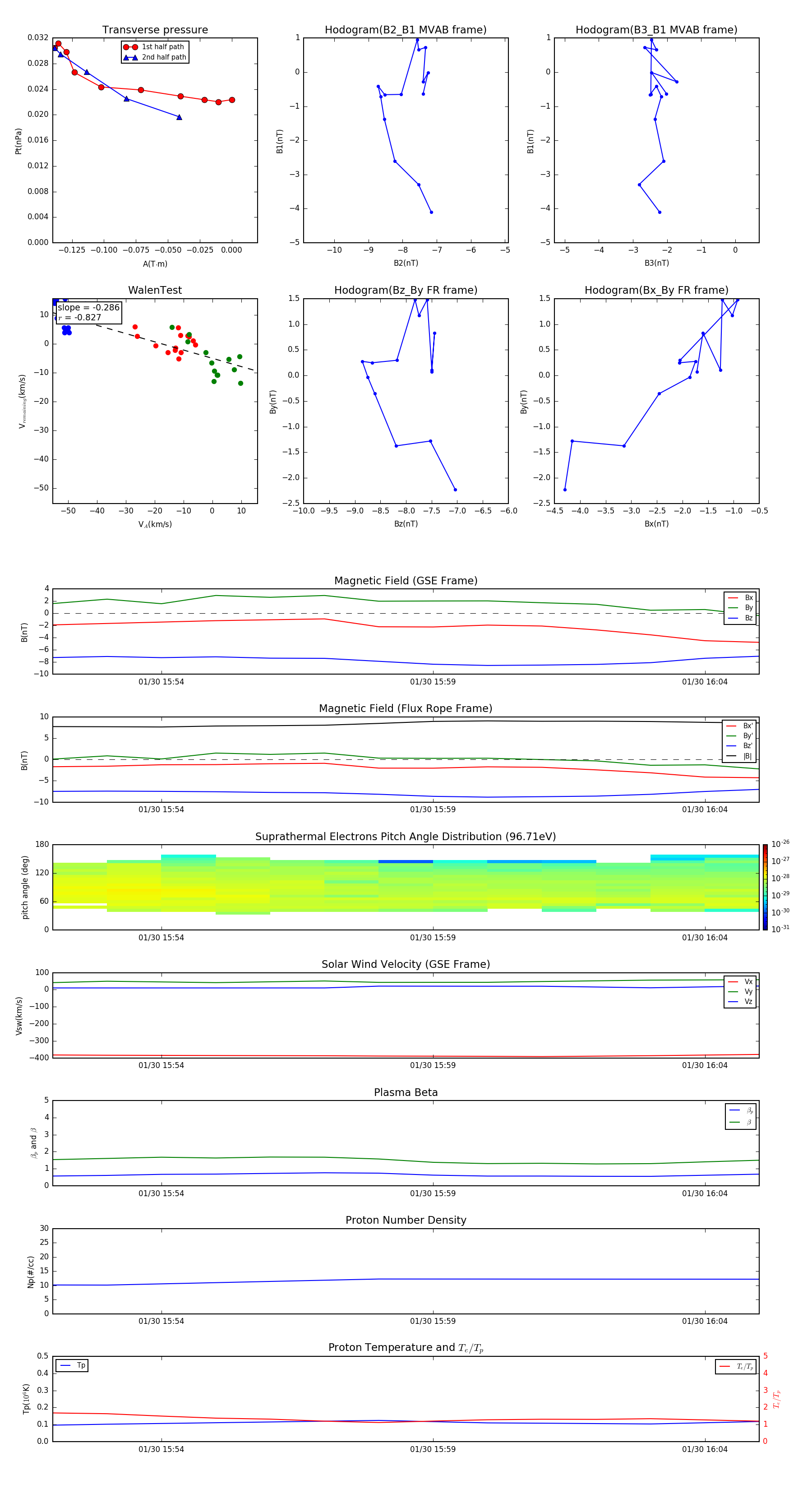The height and width of the screenshot is (1489, 812).
Task: Select the Vz legend entry
Action: click(740, 1002)
